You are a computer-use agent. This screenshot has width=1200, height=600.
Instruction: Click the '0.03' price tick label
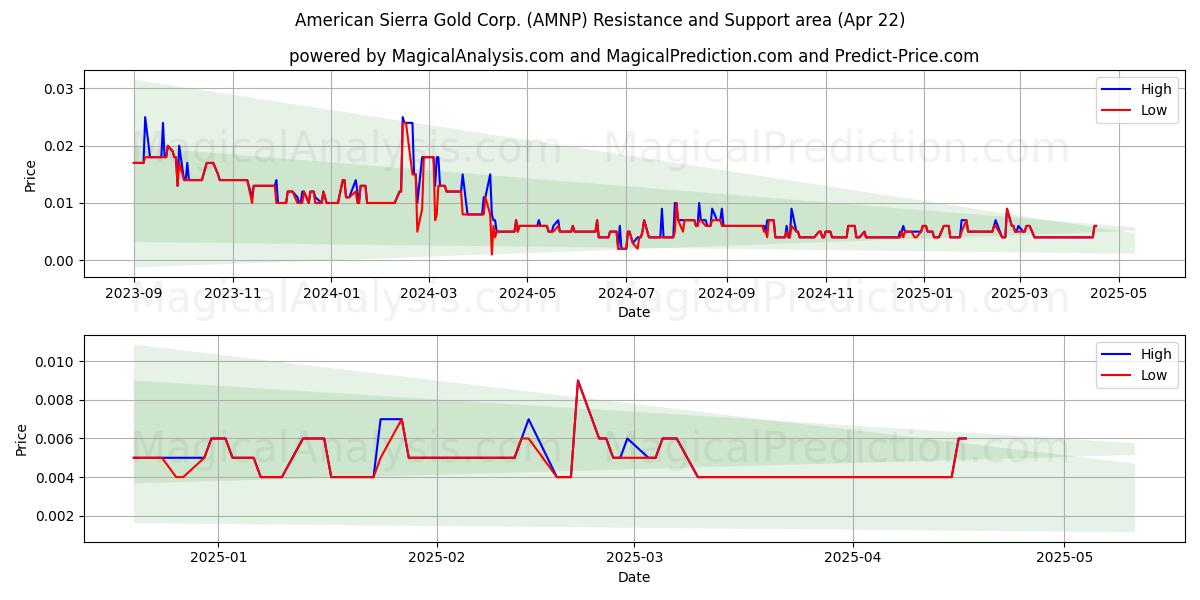[x=60, y=89]
